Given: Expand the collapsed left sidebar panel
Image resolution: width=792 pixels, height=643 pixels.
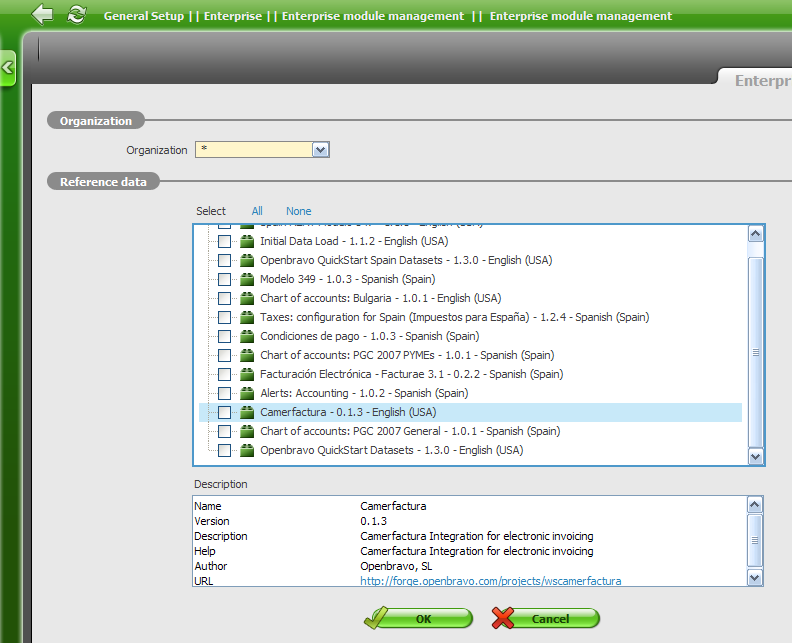Looking at the screenshot, I should (x=7, y=68).
